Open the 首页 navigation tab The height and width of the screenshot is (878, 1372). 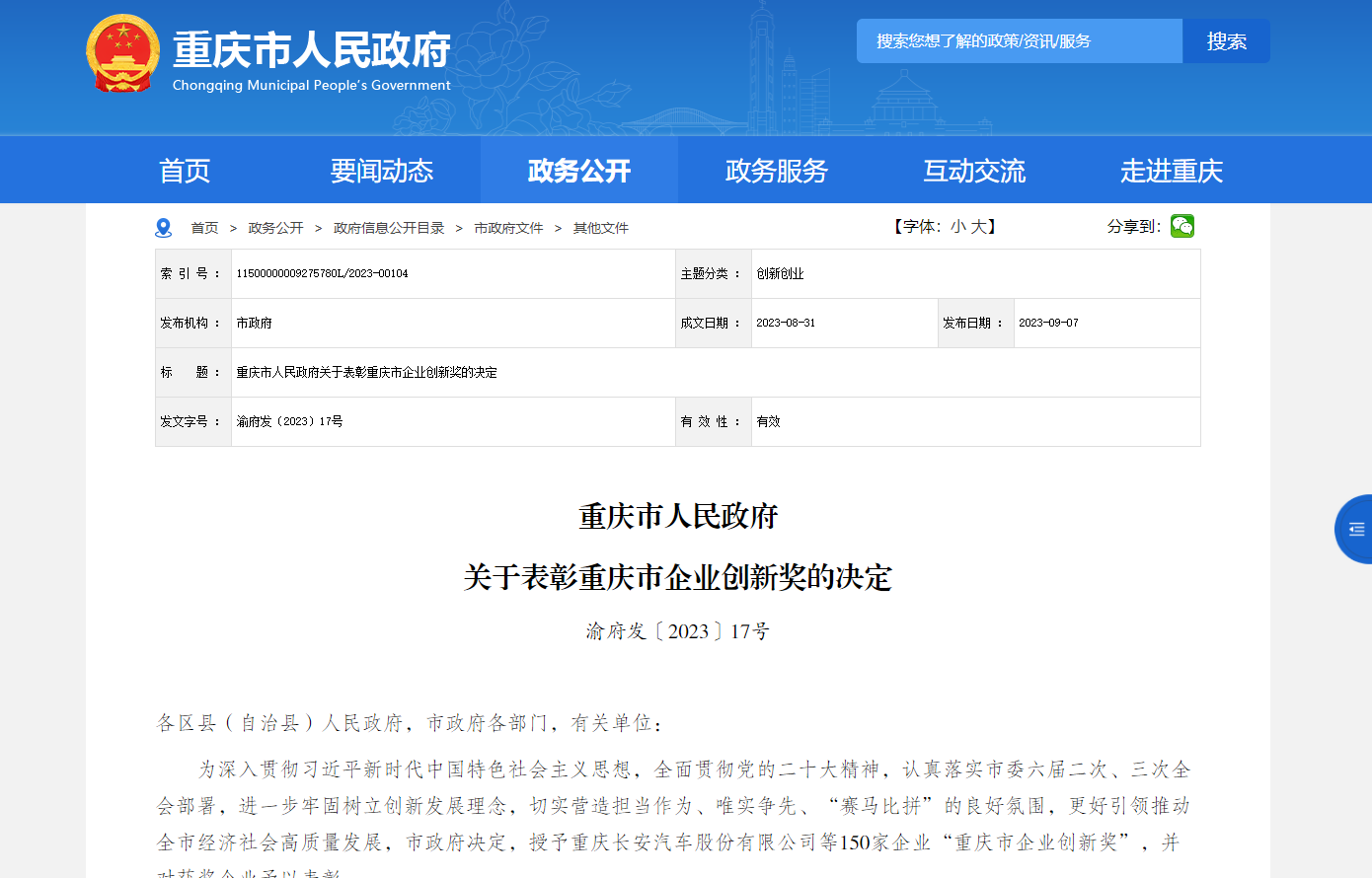[185, 171]
